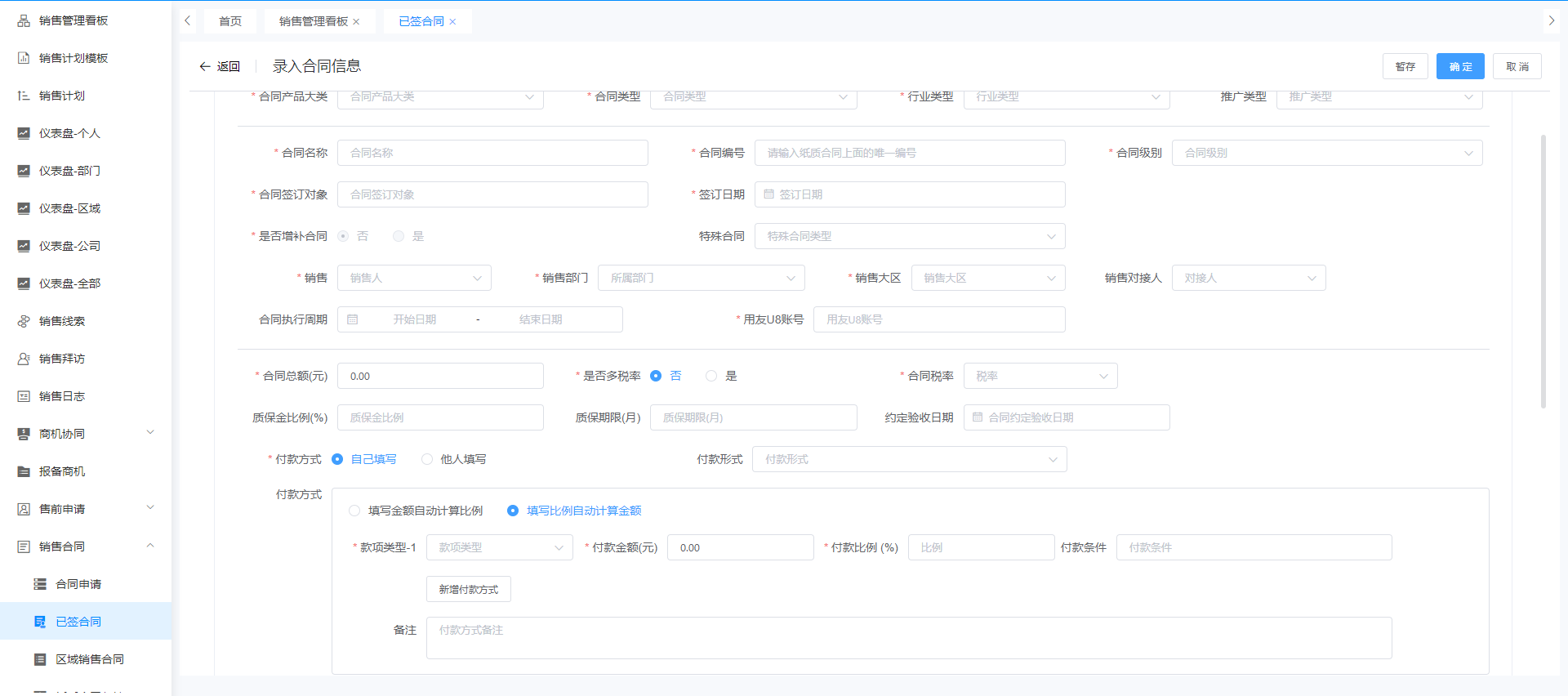The image size is (1568, 696).
Task: Choose 他人填写 payment method option
Action: 427,459
